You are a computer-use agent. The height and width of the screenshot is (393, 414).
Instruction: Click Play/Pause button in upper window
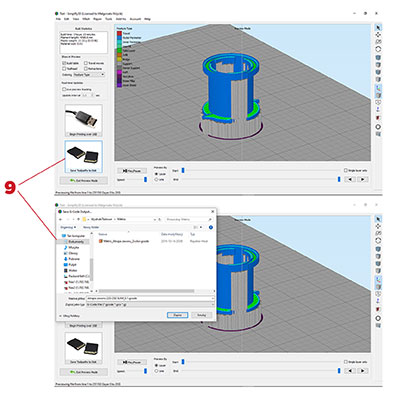tap(132, 171)
